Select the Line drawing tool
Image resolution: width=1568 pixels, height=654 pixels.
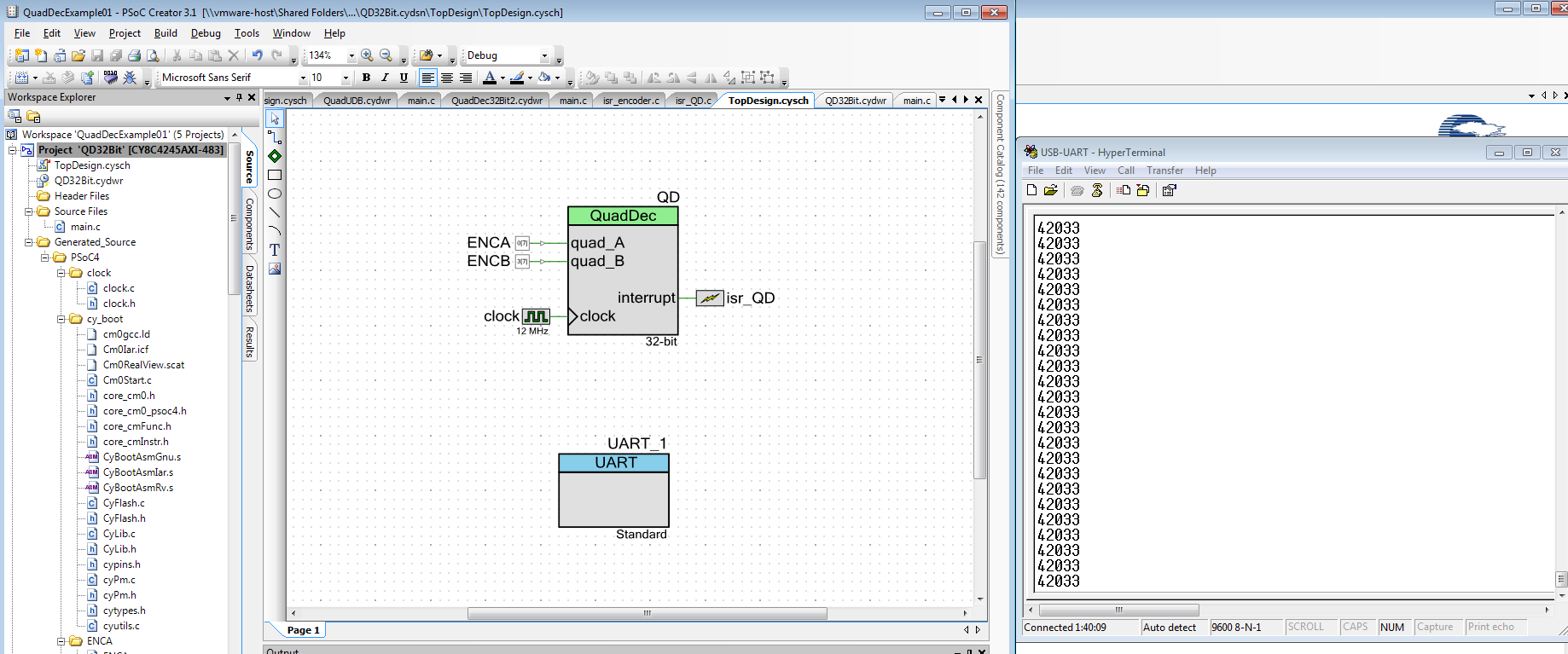[x=275, y=212]
